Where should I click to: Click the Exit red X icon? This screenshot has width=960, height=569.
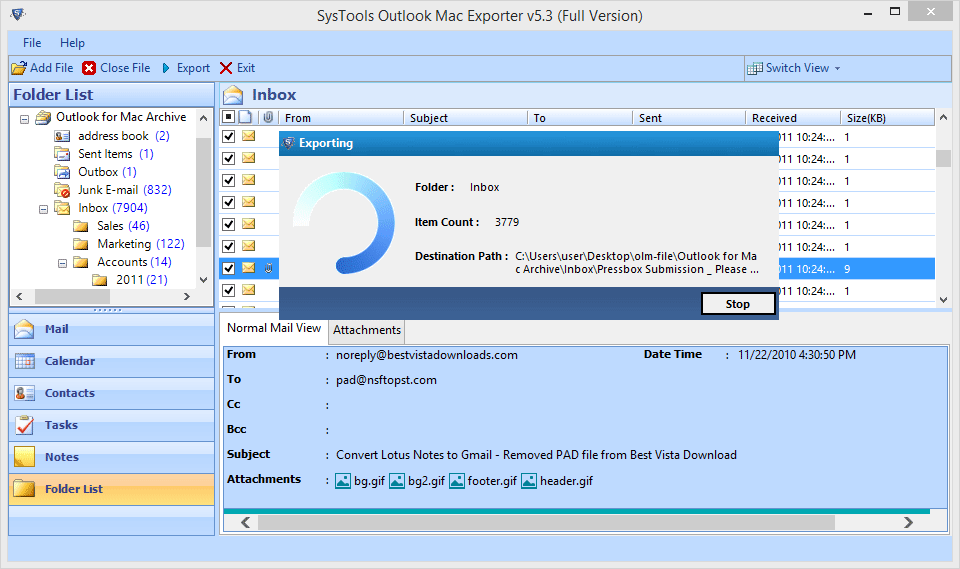226,68
